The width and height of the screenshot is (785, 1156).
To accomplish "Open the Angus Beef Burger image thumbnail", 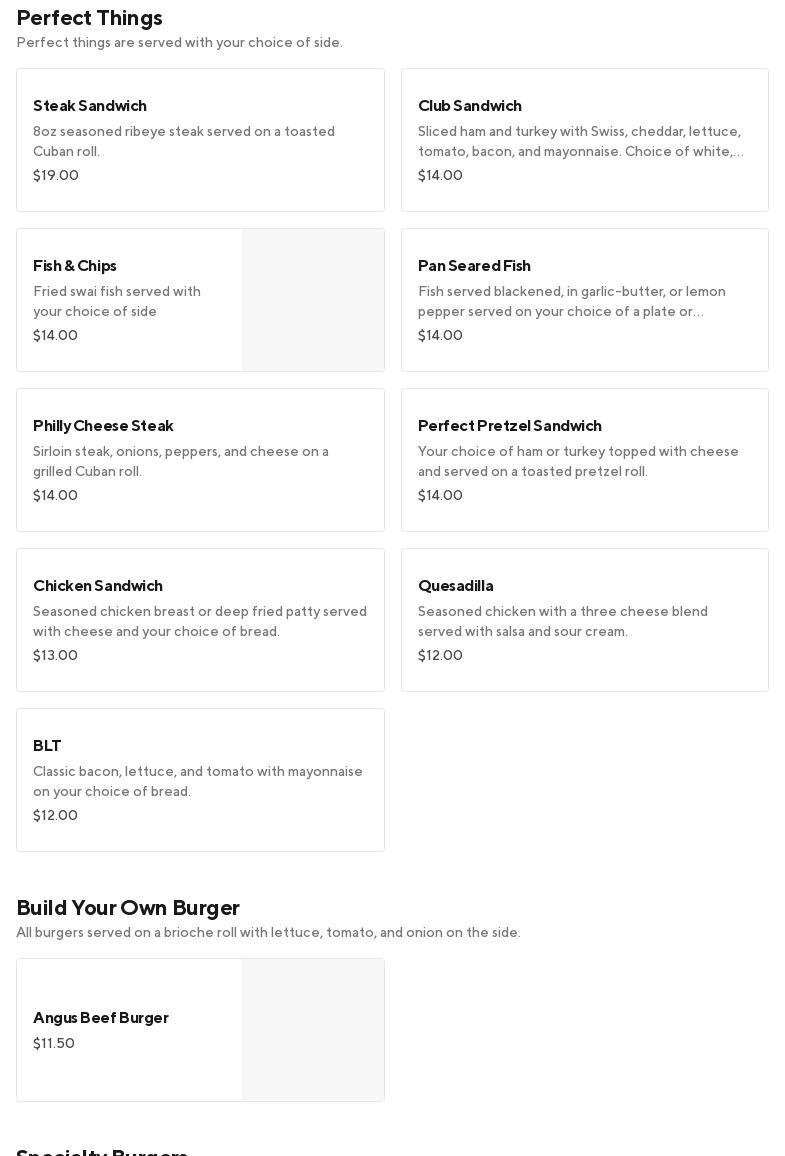I will (x=313, y=1030).
